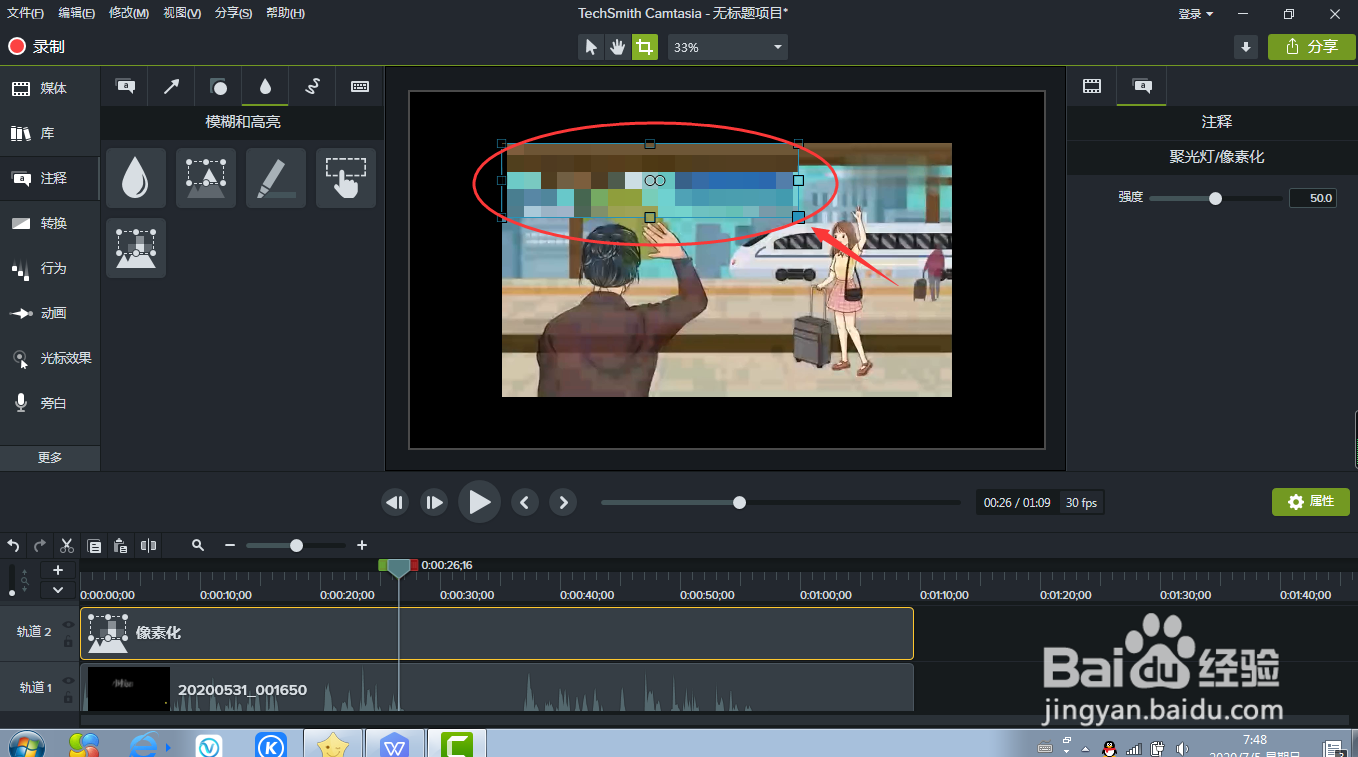This screenshot has width=1358, height=757.
Task: Toggle visibility of Track 1
Action: (x=68, y=680)
